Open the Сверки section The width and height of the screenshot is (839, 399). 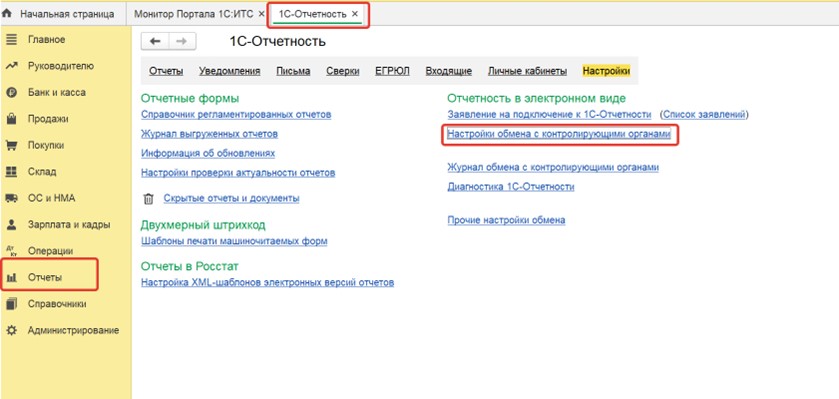[342, 71]
